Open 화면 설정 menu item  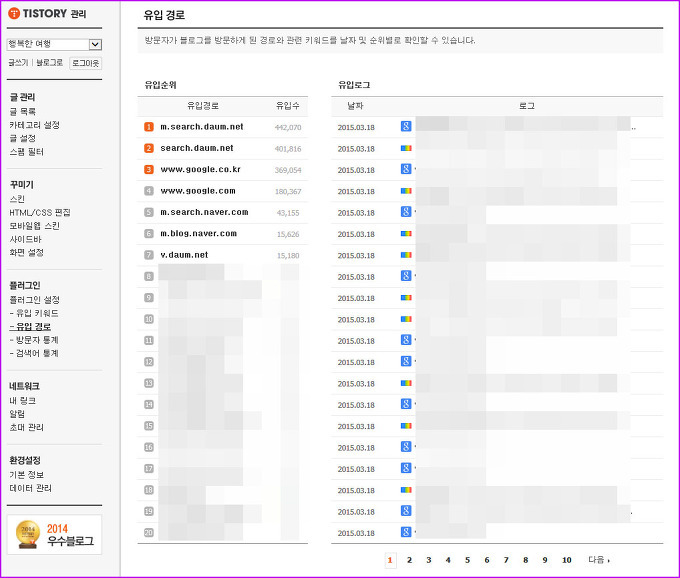(x=26, y=253)
